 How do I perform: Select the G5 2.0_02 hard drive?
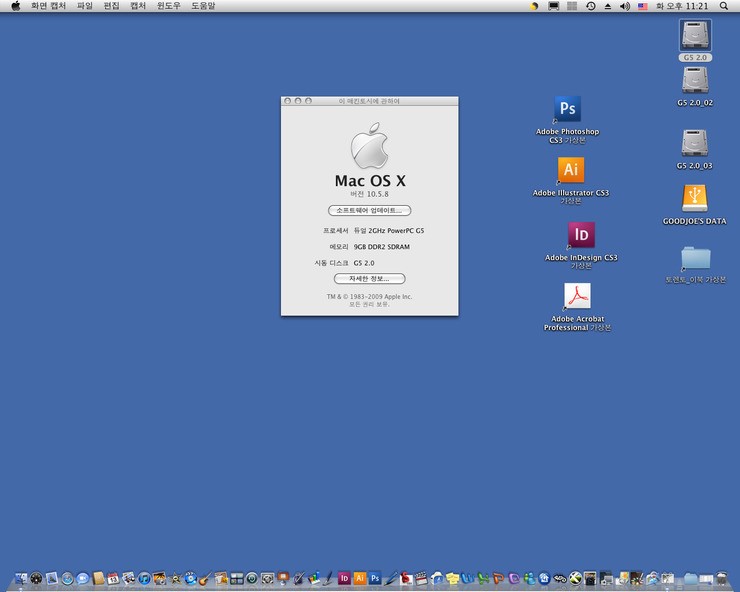[x=695, y=79]
